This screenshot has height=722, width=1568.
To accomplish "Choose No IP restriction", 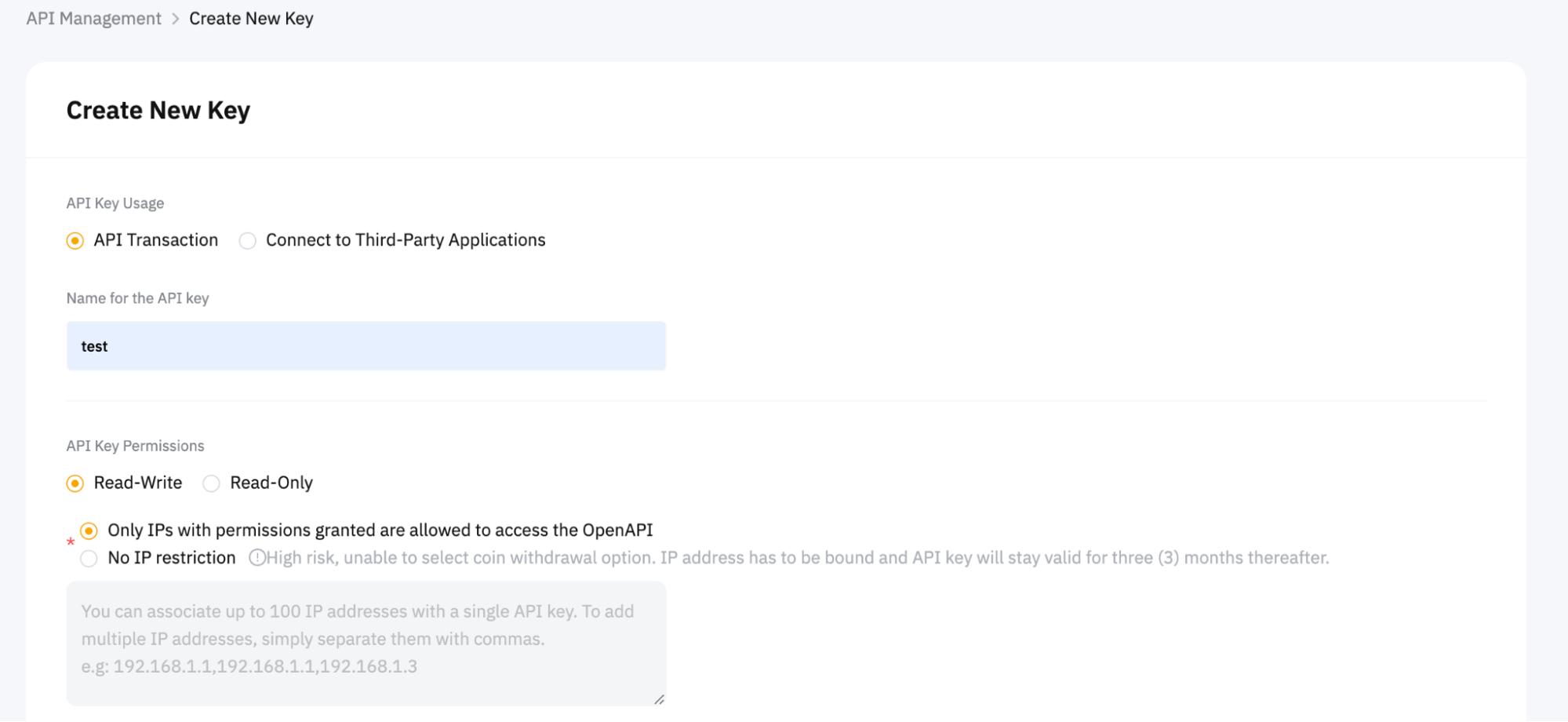I will 89,558.
